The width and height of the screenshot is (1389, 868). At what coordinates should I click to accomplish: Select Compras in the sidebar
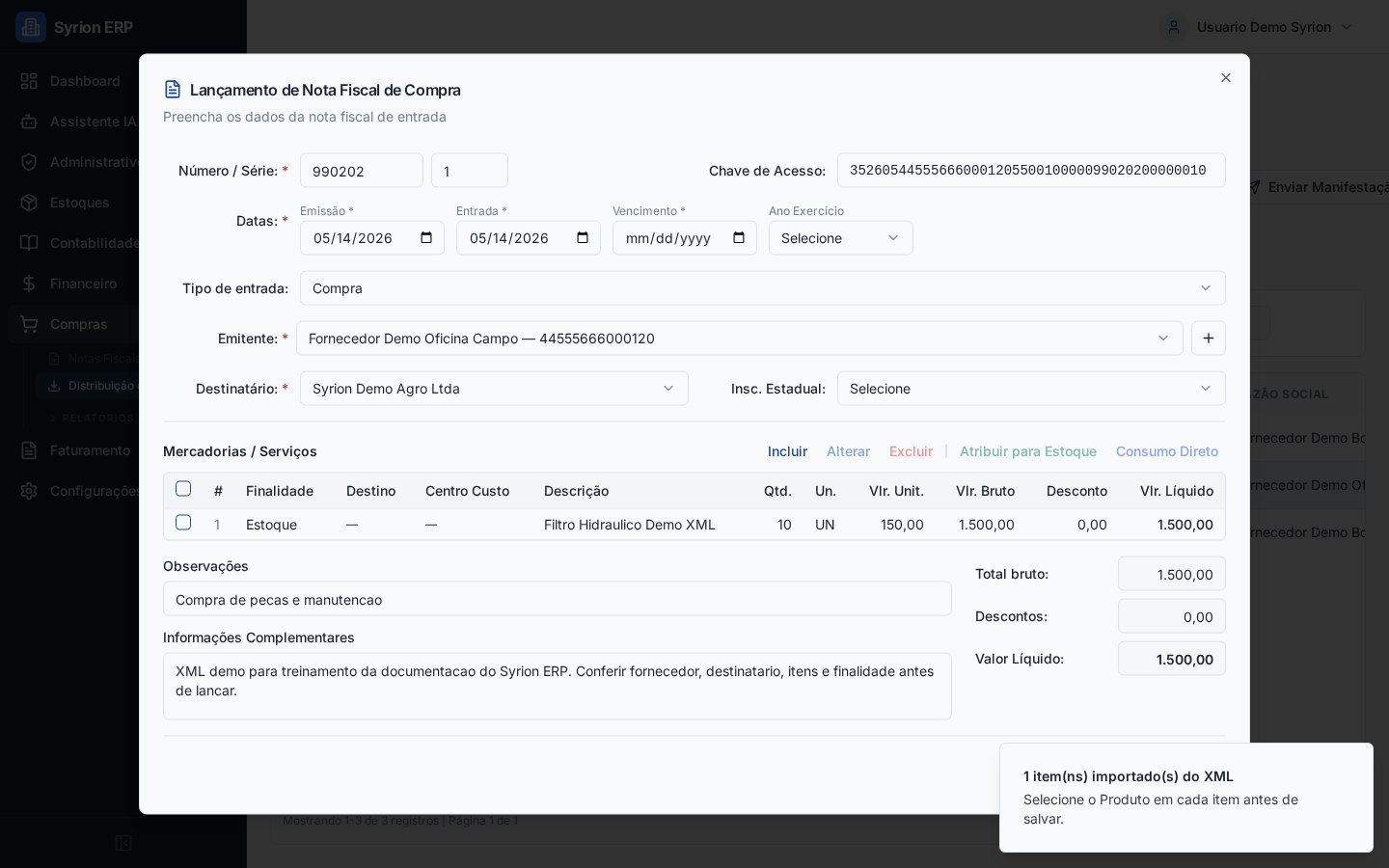pos(79,324)
